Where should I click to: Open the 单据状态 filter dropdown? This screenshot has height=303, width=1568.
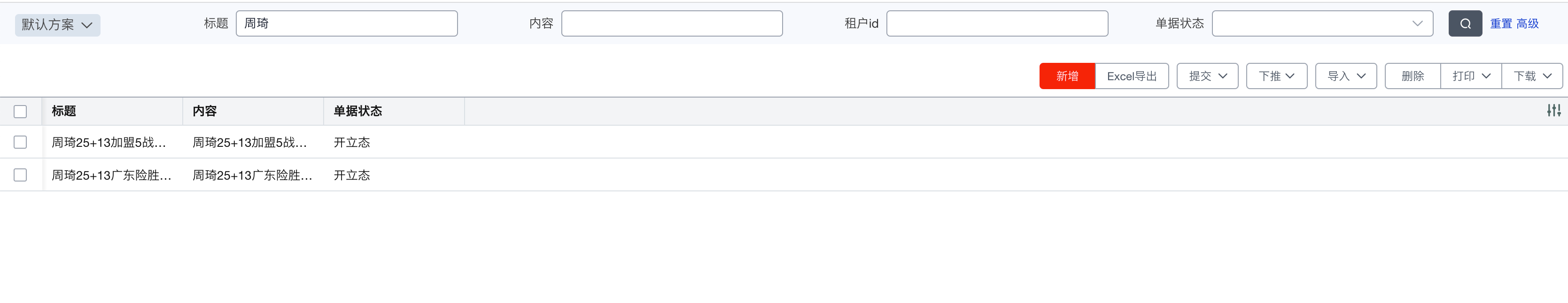point(1321,23)
